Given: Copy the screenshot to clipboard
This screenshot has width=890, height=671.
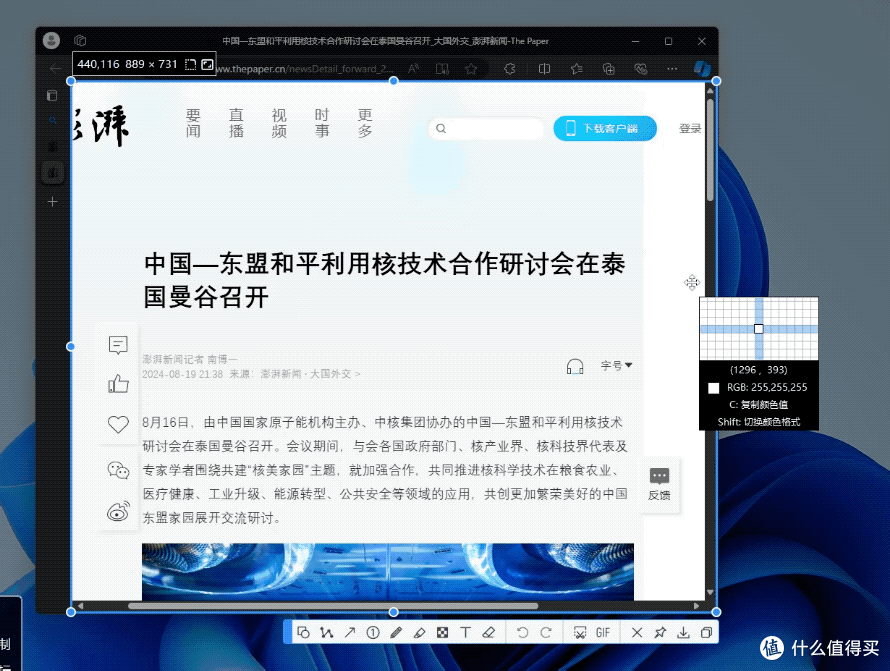Looking at the screenshot, I should (x=706, y=632).
